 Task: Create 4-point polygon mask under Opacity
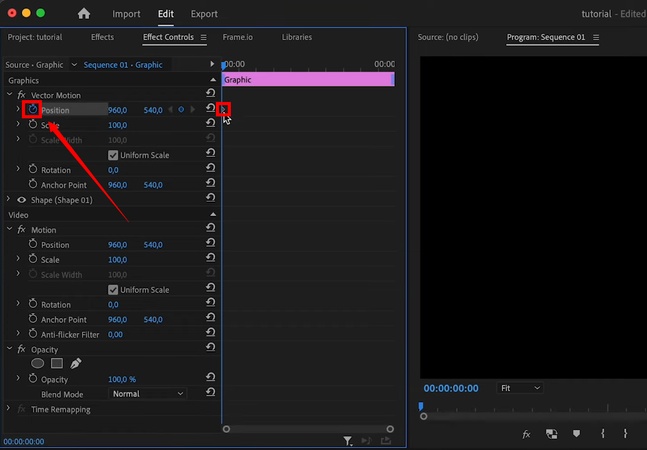pyautogui.click(x=57, y=364)
